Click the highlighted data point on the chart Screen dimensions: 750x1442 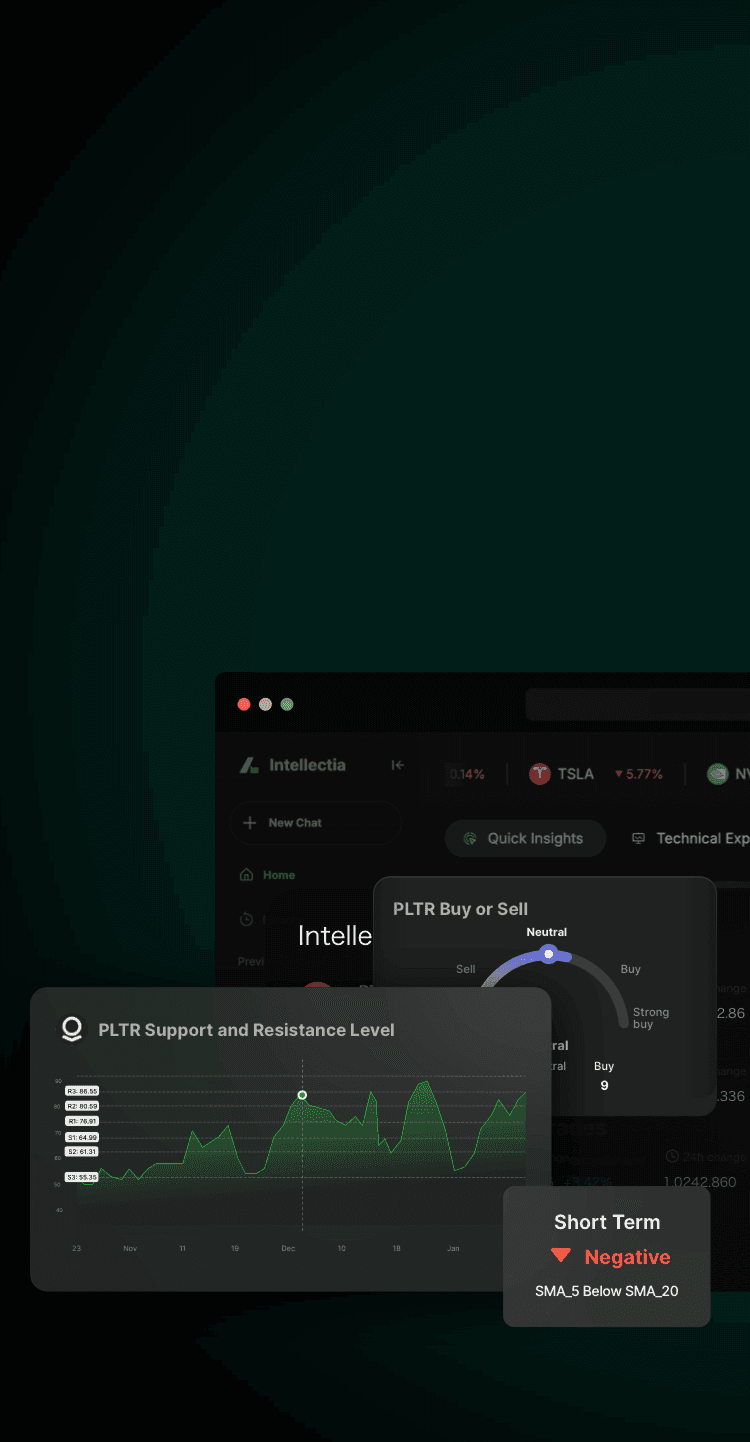point(302,1095)
